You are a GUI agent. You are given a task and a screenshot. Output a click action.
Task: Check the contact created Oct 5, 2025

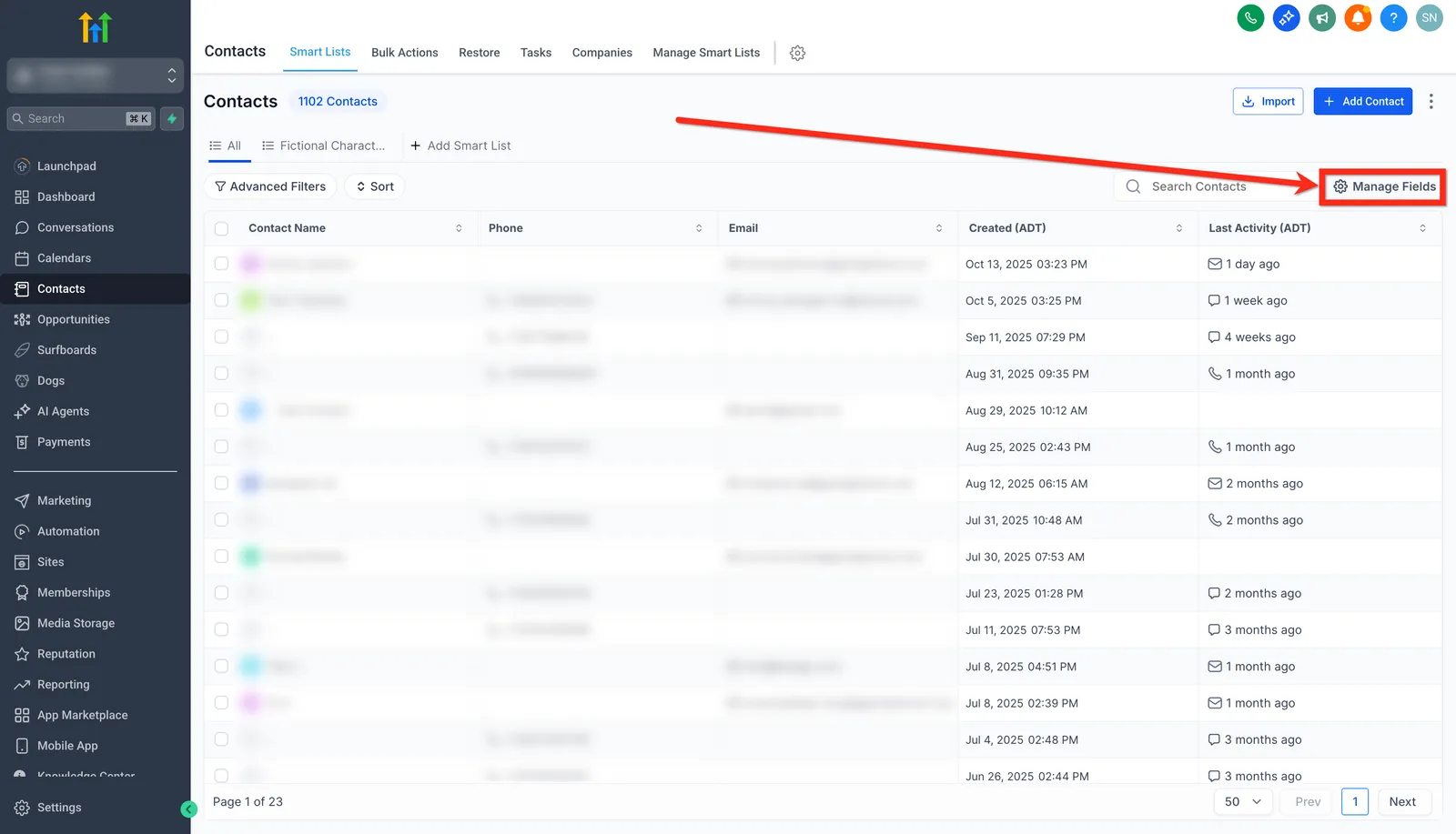coord(221,300)
